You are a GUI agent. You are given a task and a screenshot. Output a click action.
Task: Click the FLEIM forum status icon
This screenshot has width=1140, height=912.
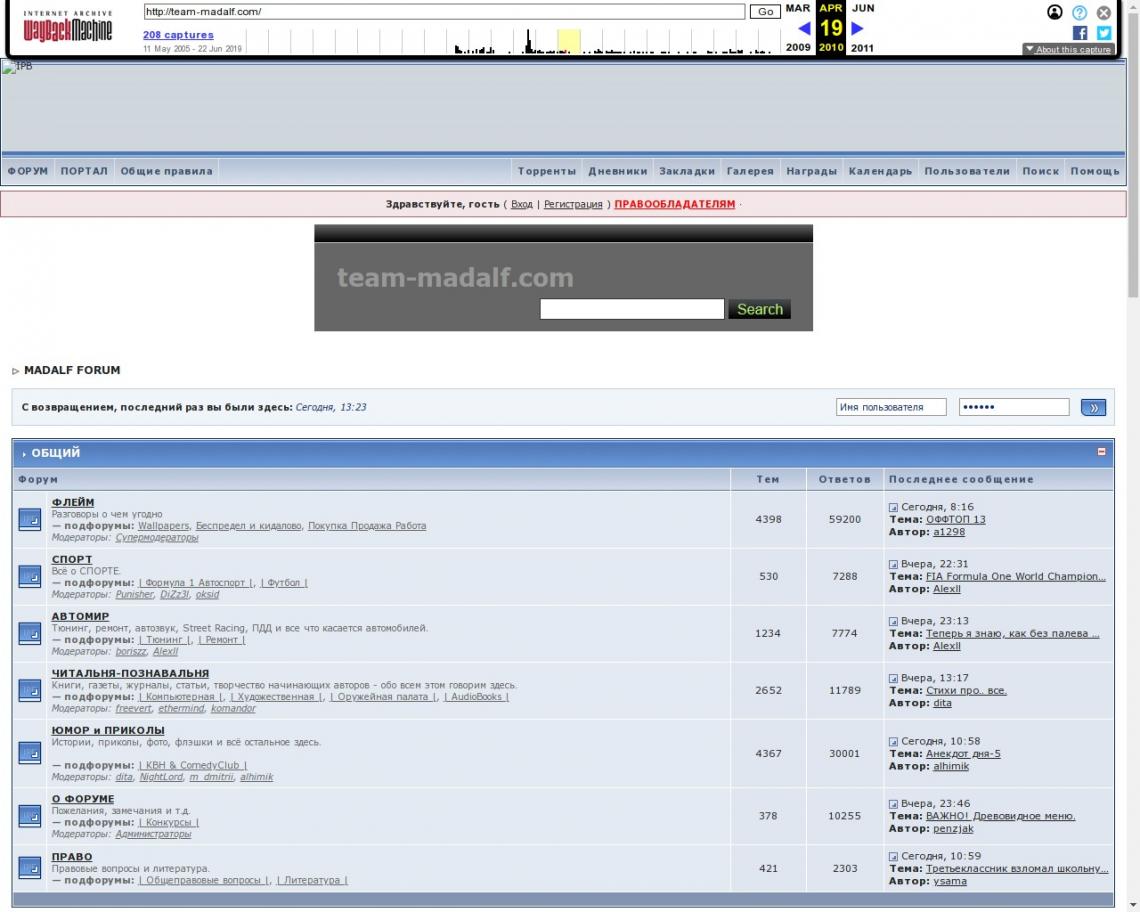coord(30,519)
